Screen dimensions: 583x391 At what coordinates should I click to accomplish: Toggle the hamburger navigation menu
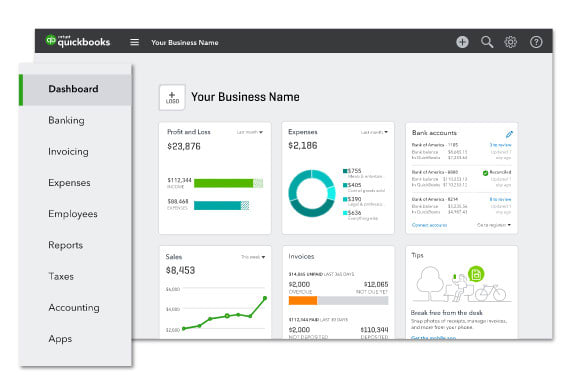point(135,42)
